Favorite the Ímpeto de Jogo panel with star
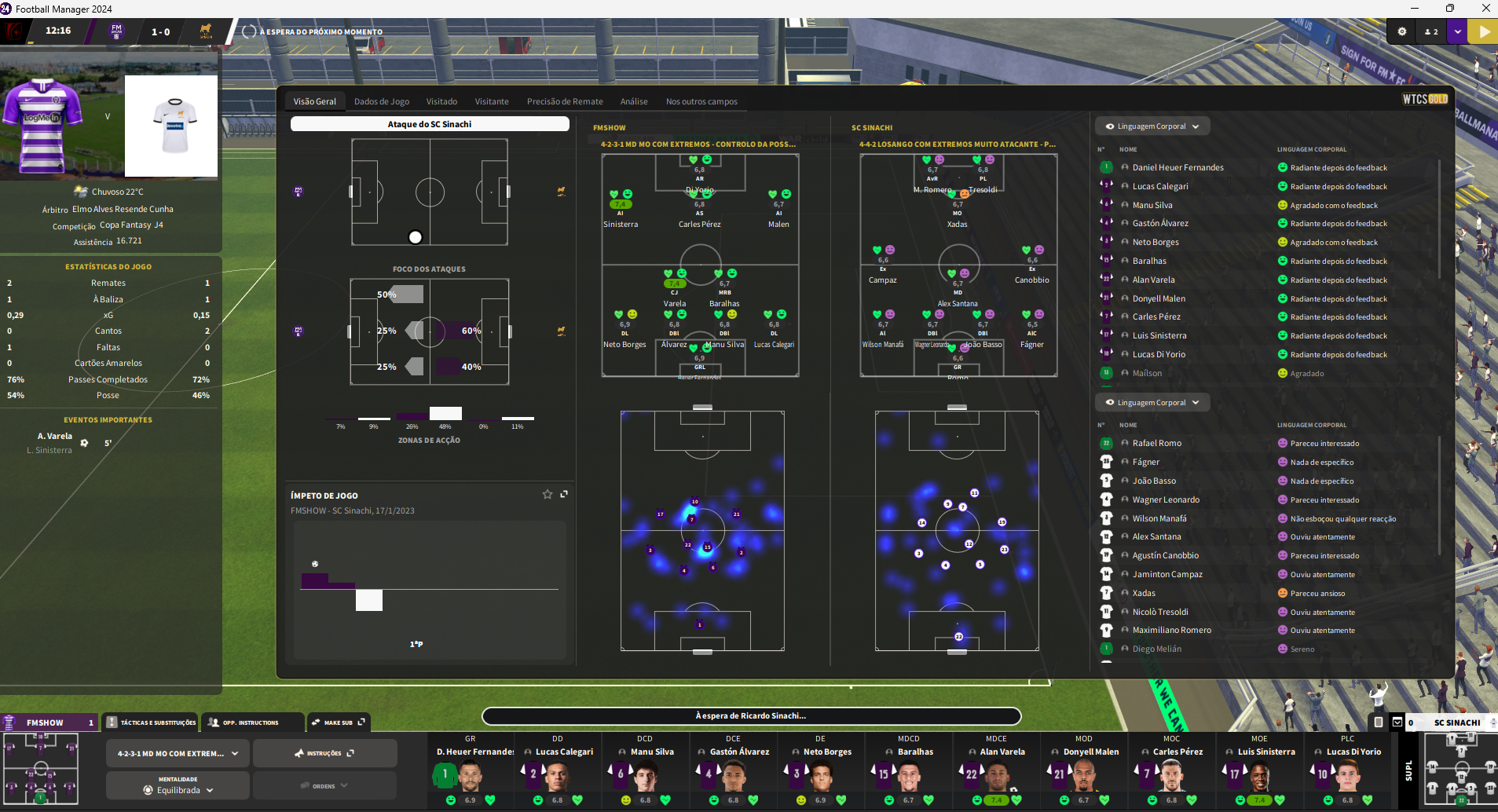This screenshot has height=812, width=1498. pos(548,495)
